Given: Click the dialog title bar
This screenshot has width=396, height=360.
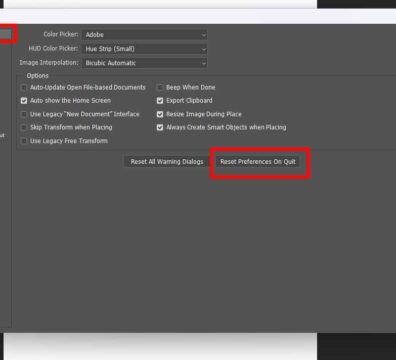Looking at the screenshot, I should coord(198,16).
